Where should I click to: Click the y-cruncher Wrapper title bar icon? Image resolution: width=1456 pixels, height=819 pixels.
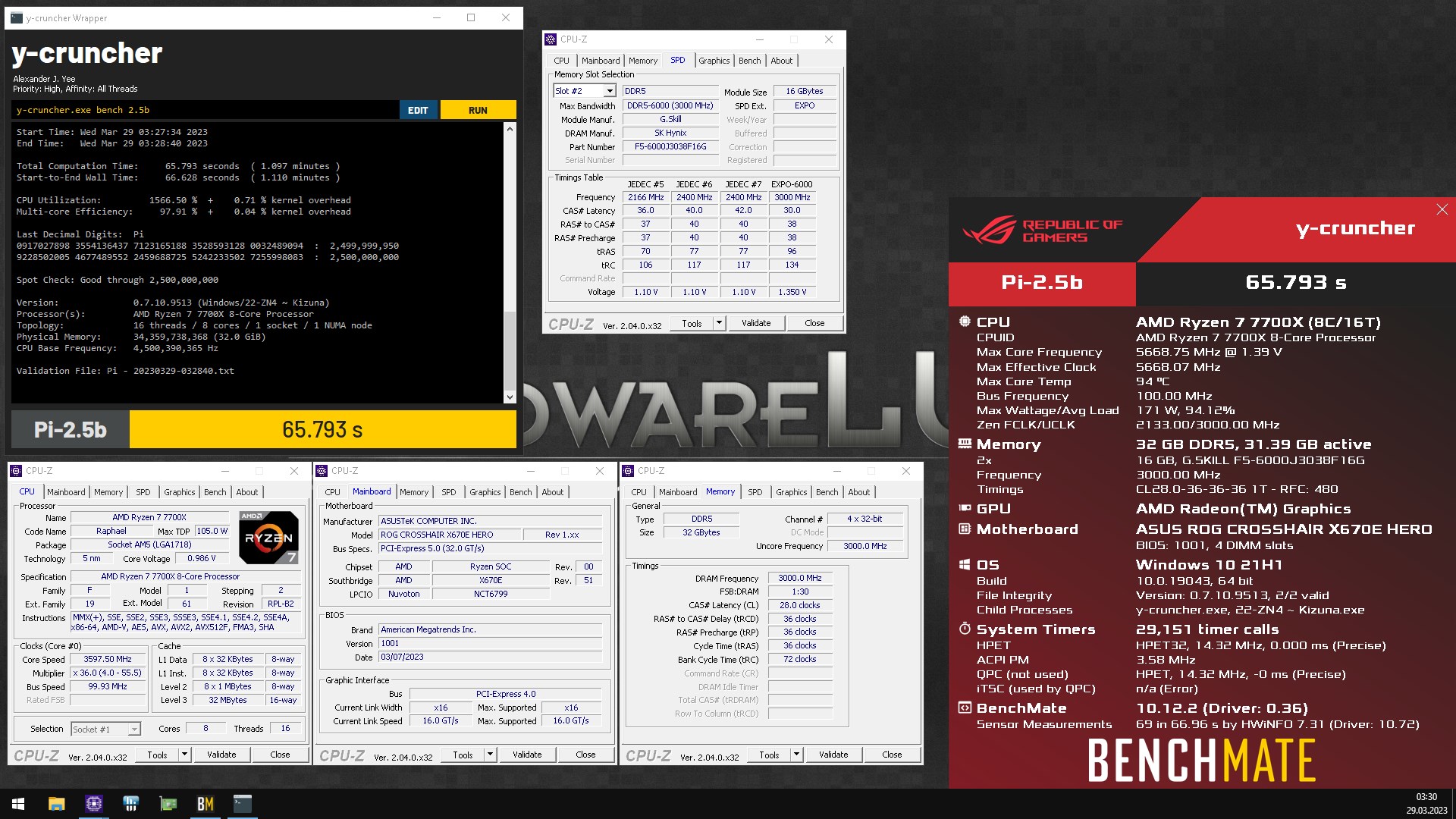(17, 17)
